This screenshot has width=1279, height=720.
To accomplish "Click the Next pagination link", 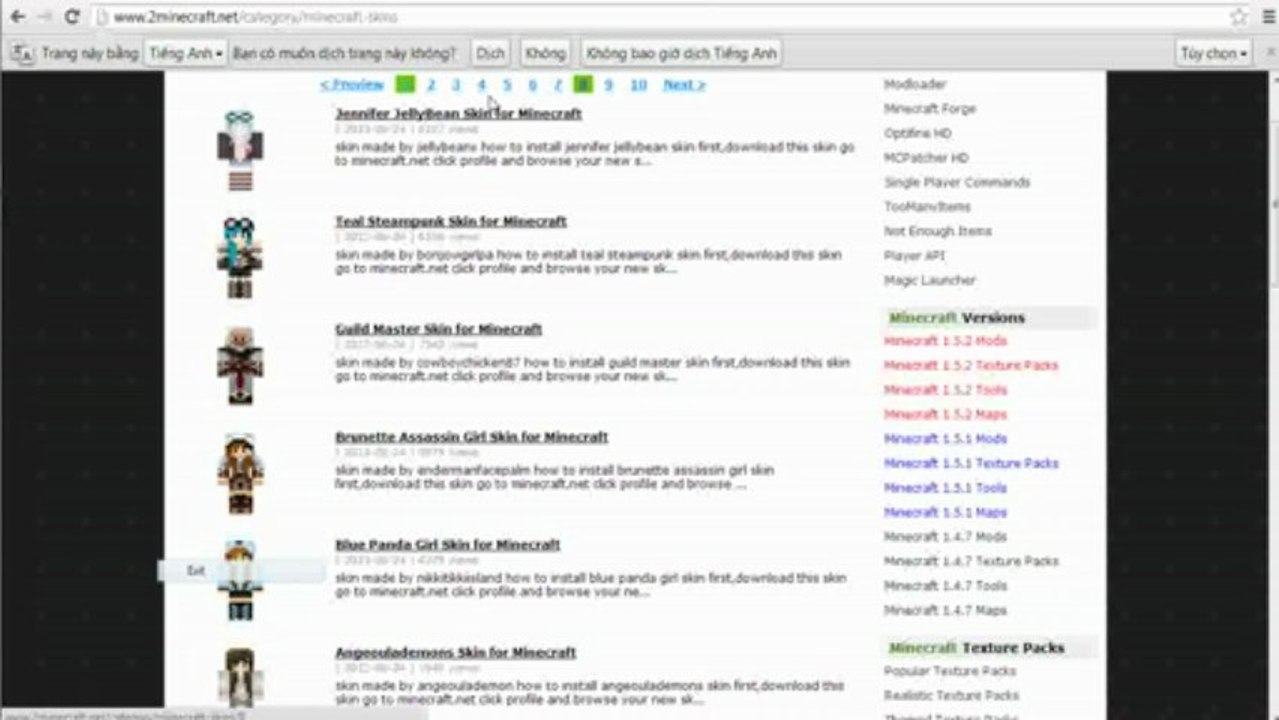I will click(x=684, y=85).
